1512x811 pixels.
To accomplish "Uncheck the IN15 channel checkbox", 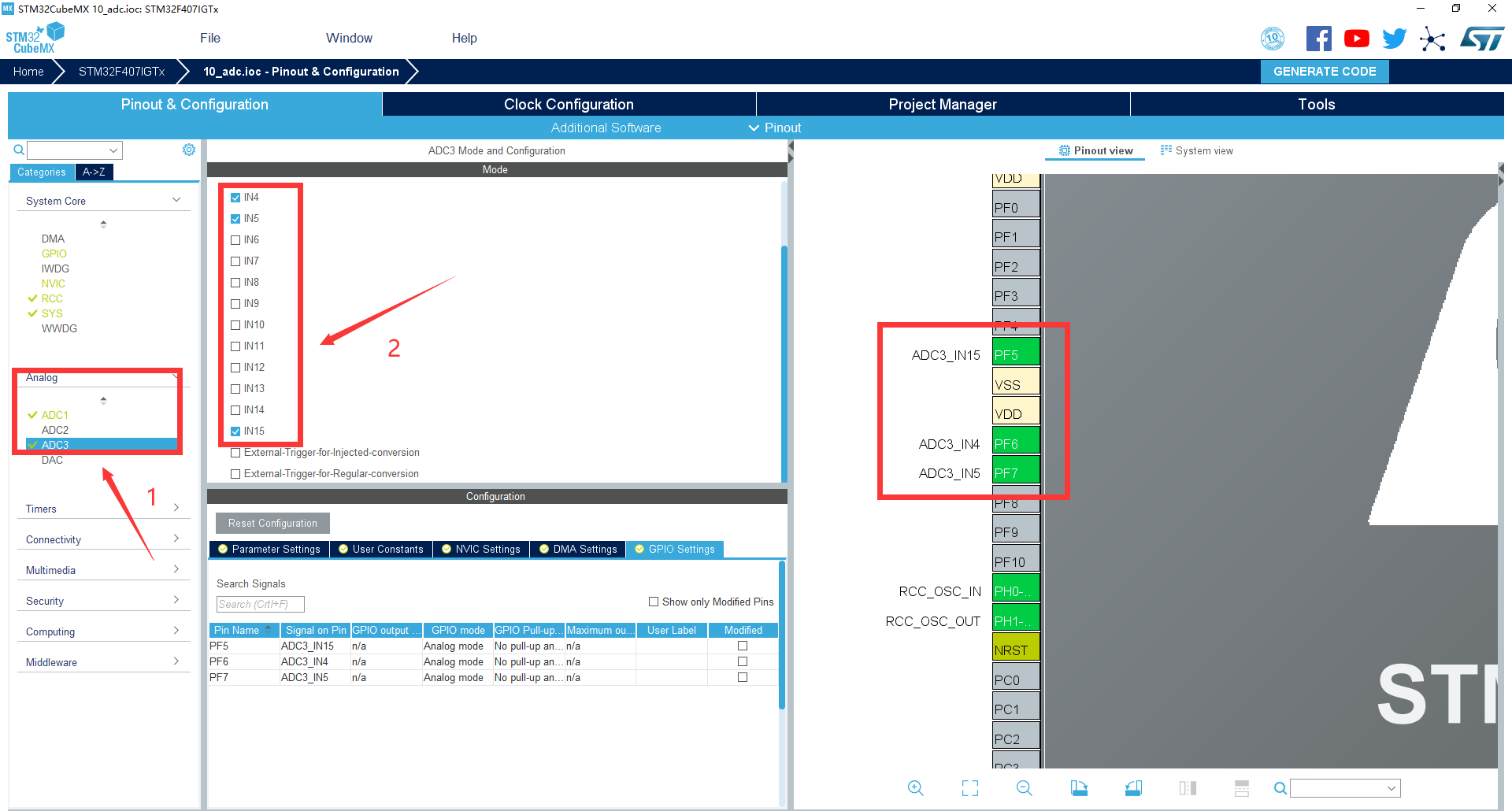I will pos(235,431).
